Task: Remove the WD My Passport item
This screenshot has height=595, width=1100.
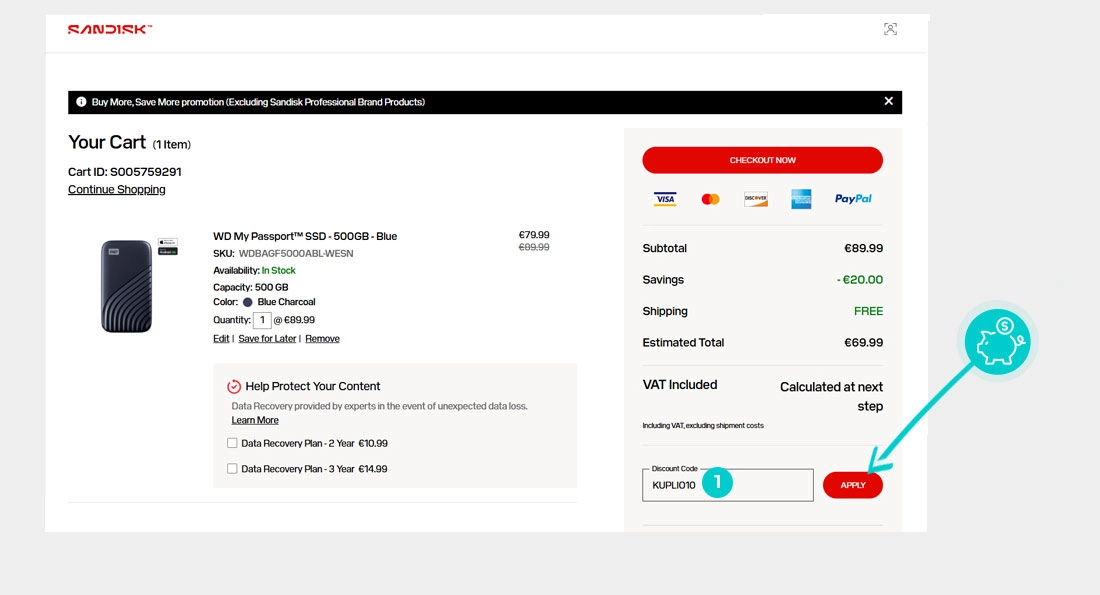Action: click(322, 339)
